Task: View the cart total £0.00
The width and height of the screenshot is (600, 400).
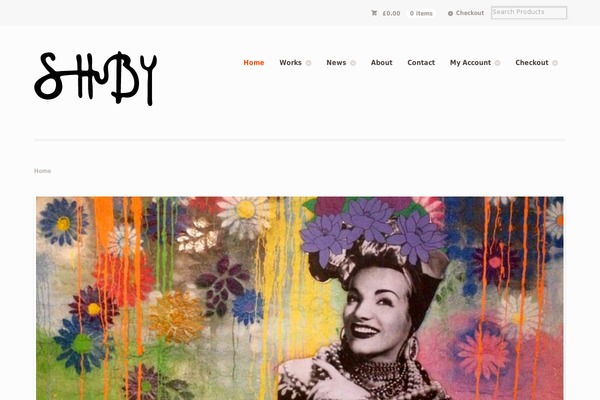Action: tap(391, 13)
